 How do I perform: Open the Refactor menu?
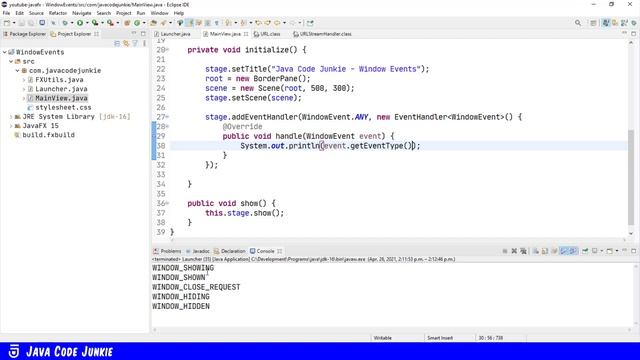[x=58, y=13]
